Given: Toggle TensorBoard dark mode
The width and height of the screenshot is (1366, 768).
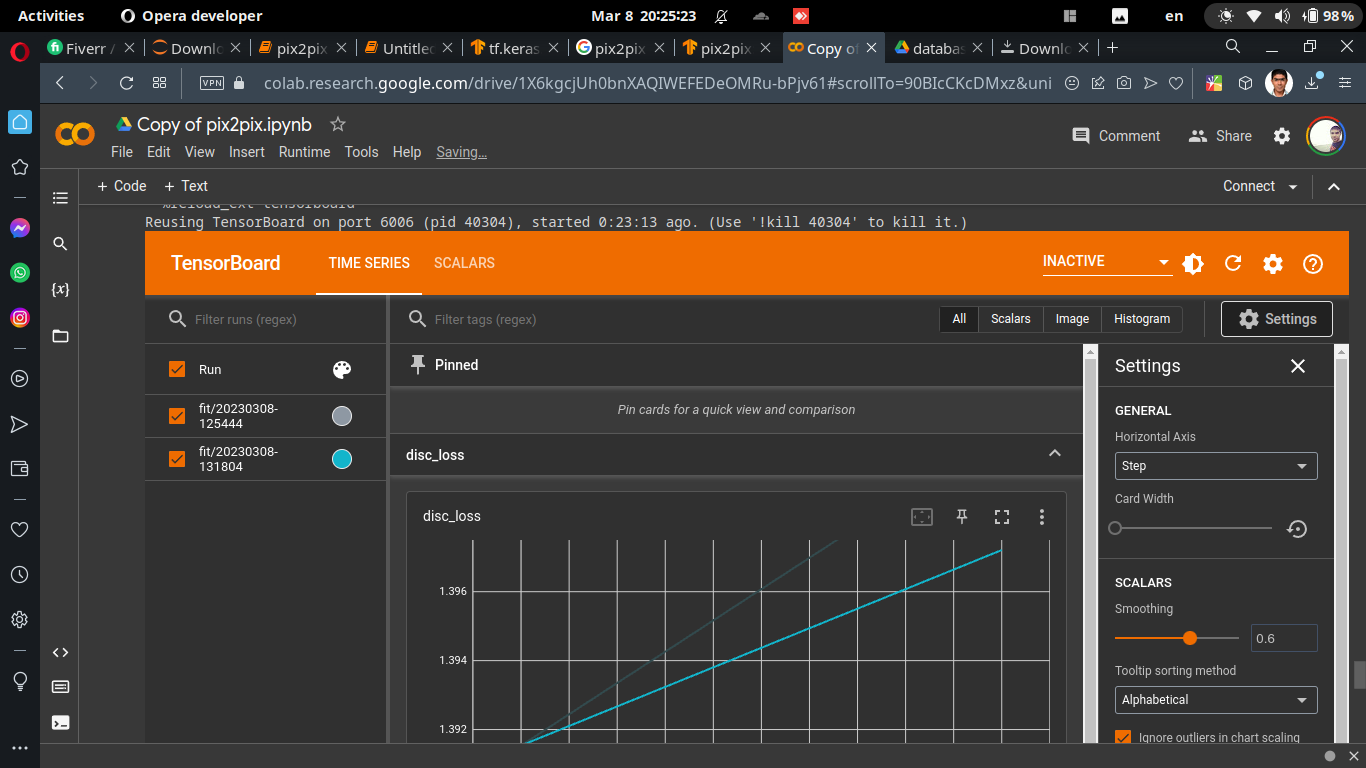Looking at the screenshot, I should [x=1193, y=263].
